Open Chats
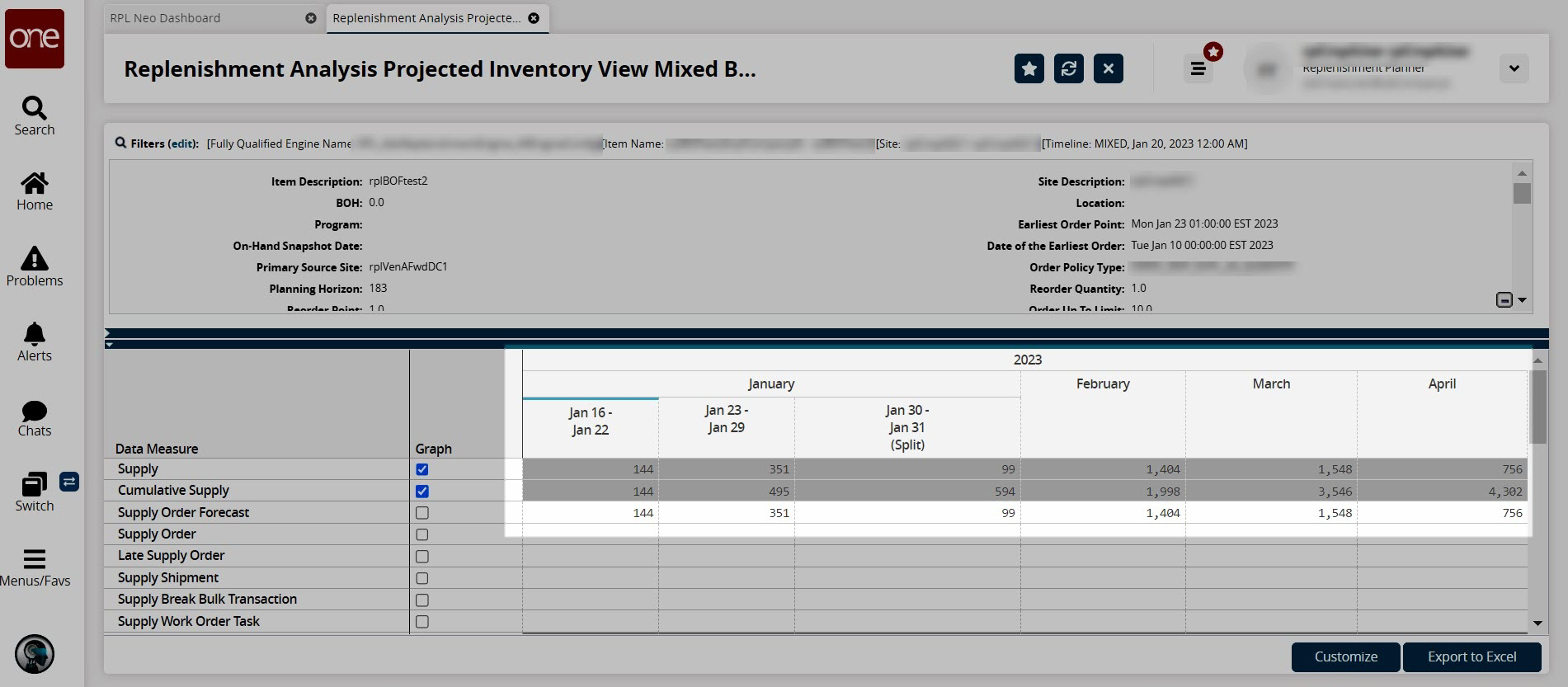 click(35, 418)
